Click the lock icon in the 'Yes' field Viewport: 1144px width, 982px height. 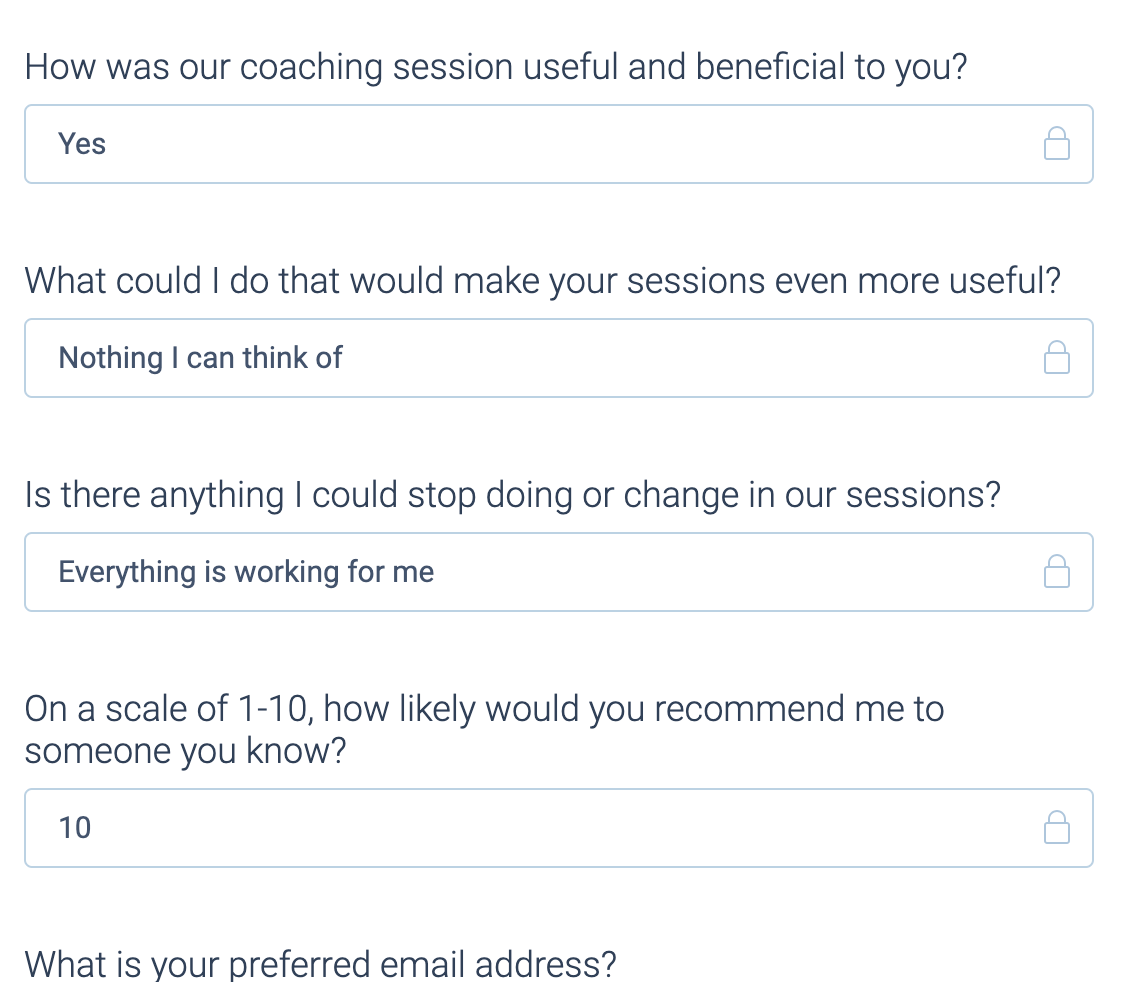pos(1056,144)
